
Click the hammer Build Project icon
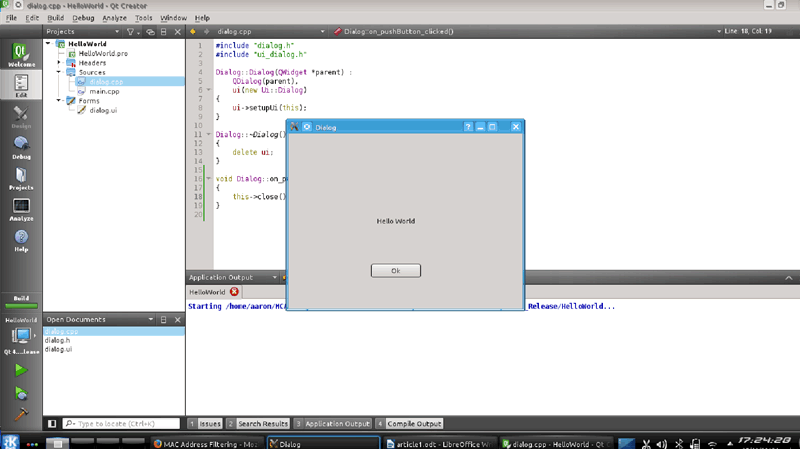pos(21,414)
